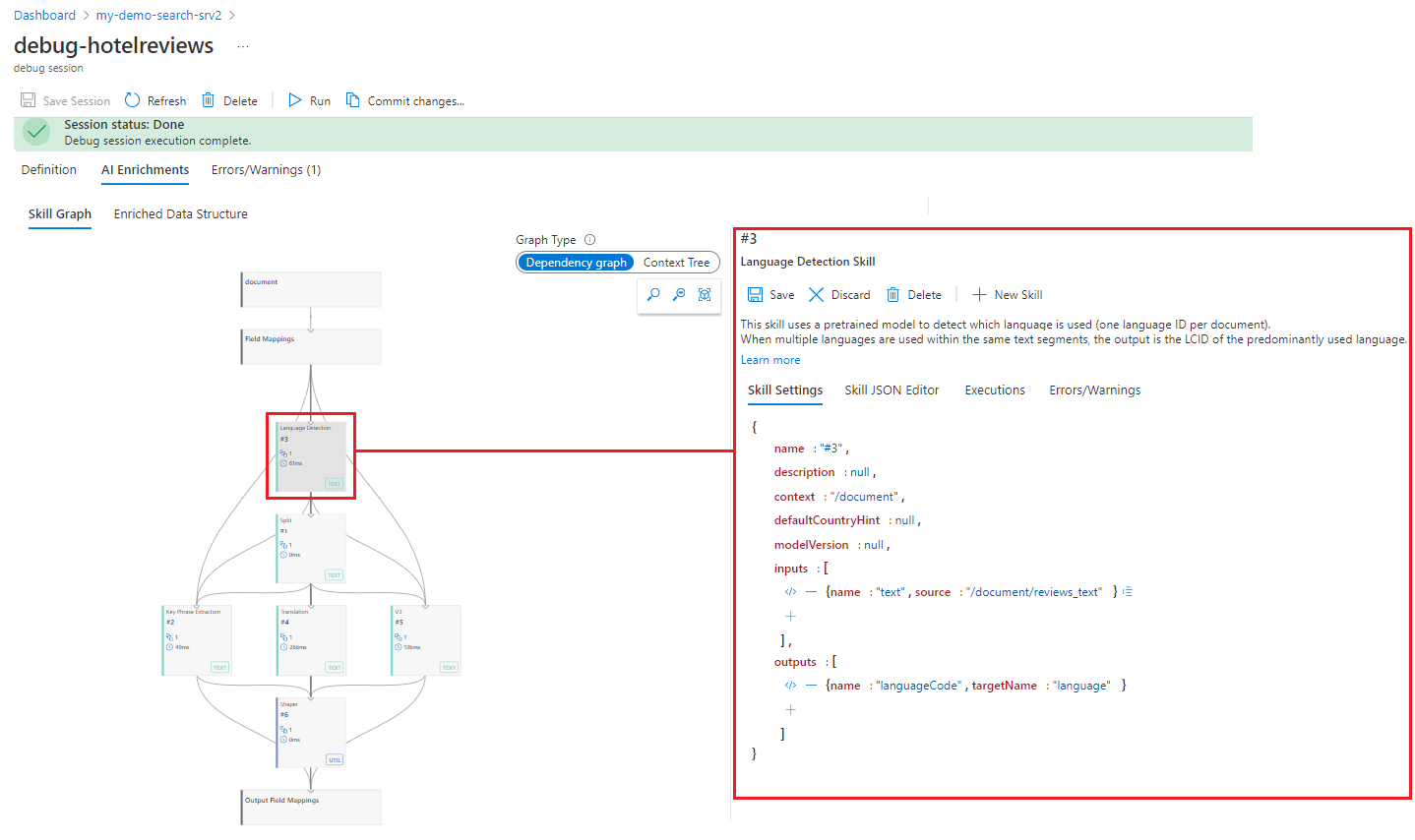The height and width of the screenshot is (840, 1415).
Task: Remove the languageCode output with minus icon
Action: (x=812, y=686)
